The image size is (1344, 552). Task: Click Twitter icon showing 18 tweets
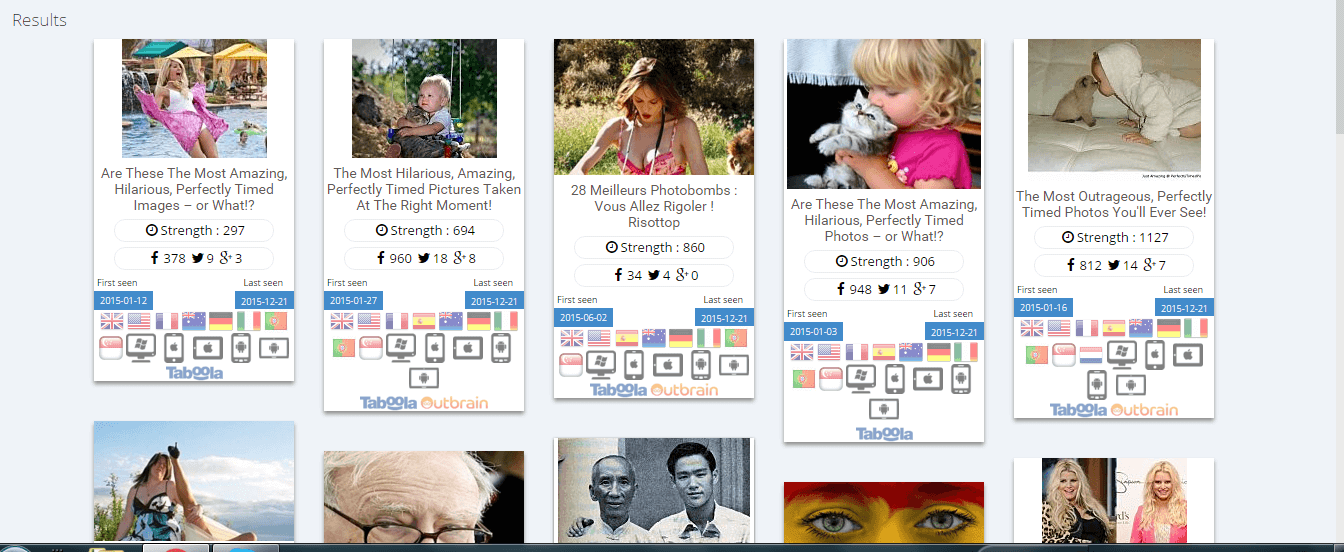[x=424, y=258]
